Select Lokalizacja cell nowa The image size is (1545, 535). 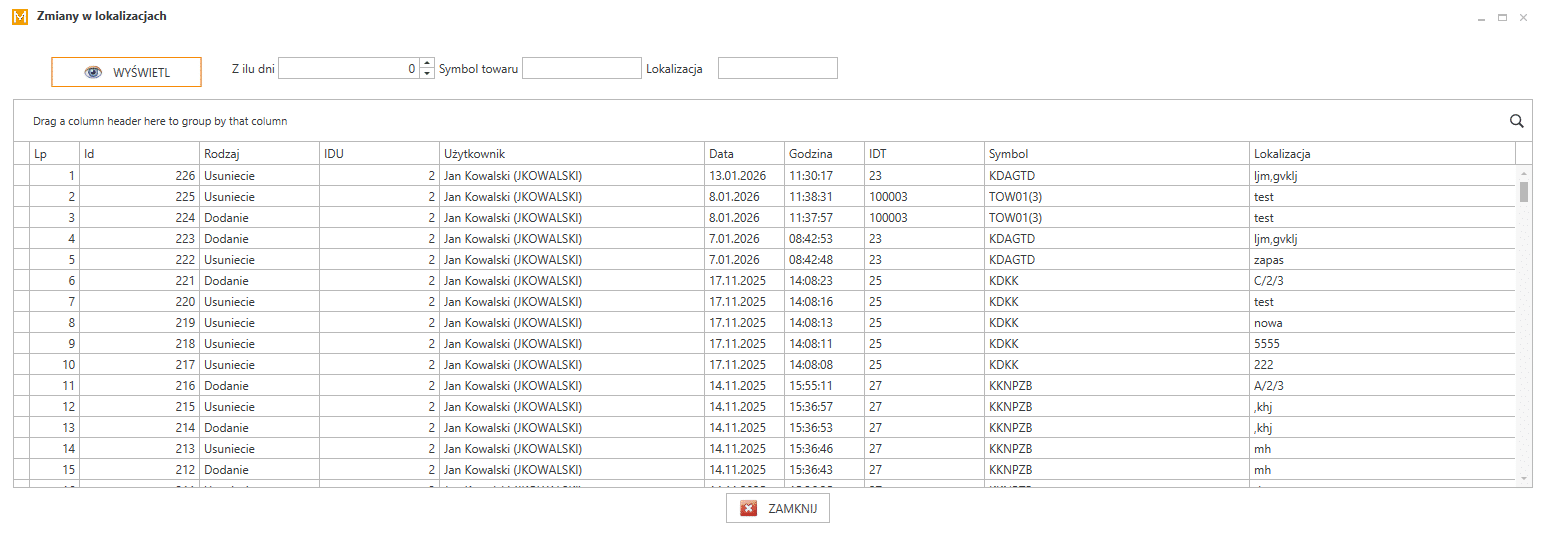click(x=1382, y=323)
